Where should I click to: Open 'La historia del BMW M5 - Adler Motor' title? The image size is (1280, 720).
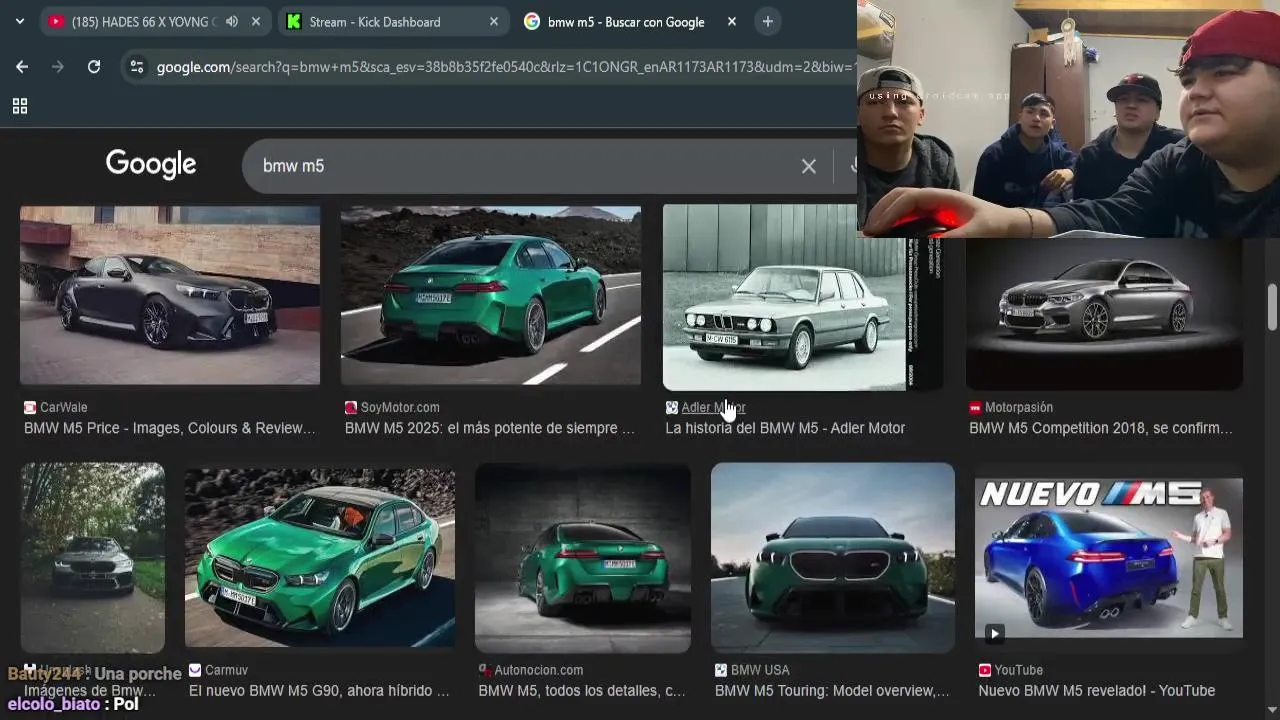[x=785, y=428]
